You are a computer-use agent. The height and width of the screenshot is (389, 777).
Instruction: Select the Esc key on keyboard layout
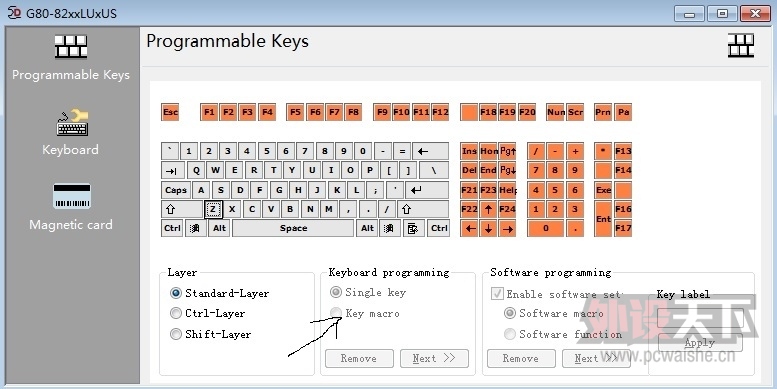tap(170, 112)
